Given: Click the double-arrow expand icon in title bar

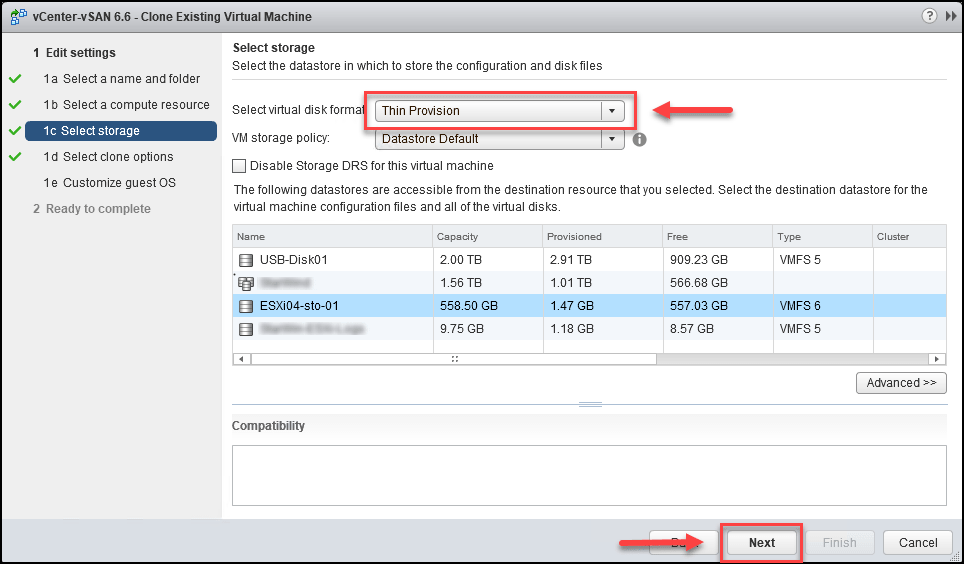Looking at the screenshot, I should pyautogui.click(x=951, y=17).
